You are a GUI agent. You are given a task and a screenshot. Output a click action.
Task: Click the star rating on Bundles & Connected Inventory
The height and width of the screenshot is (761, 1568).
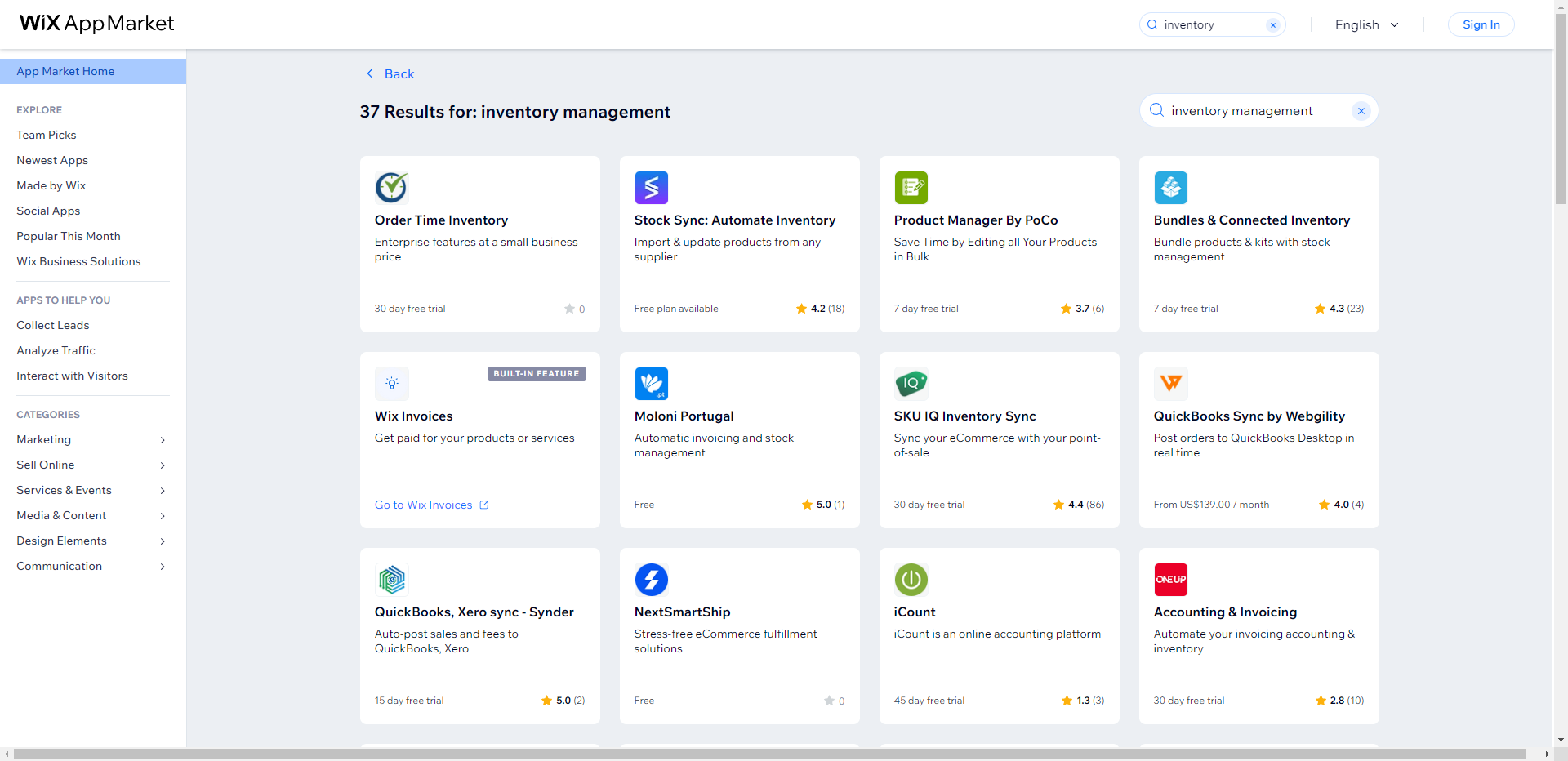coord(1339,309)
